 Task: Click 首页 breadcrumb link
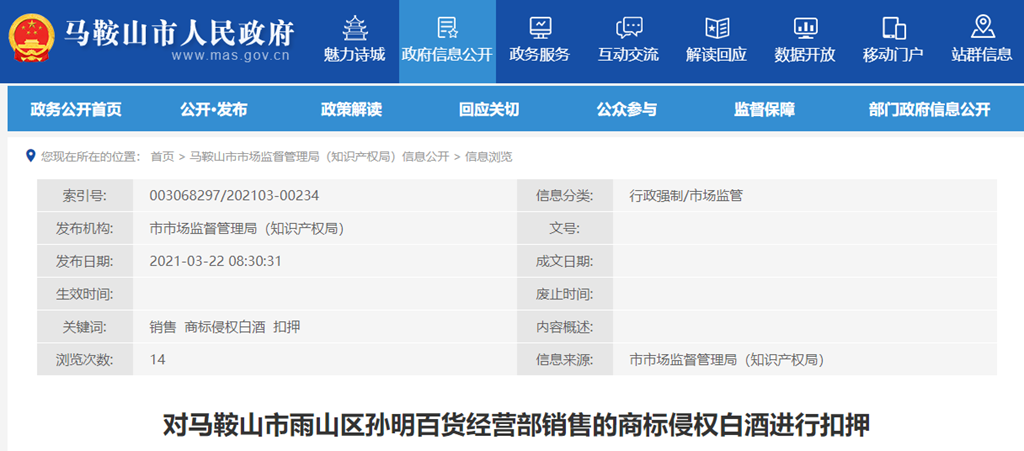(x=163, y=157)
